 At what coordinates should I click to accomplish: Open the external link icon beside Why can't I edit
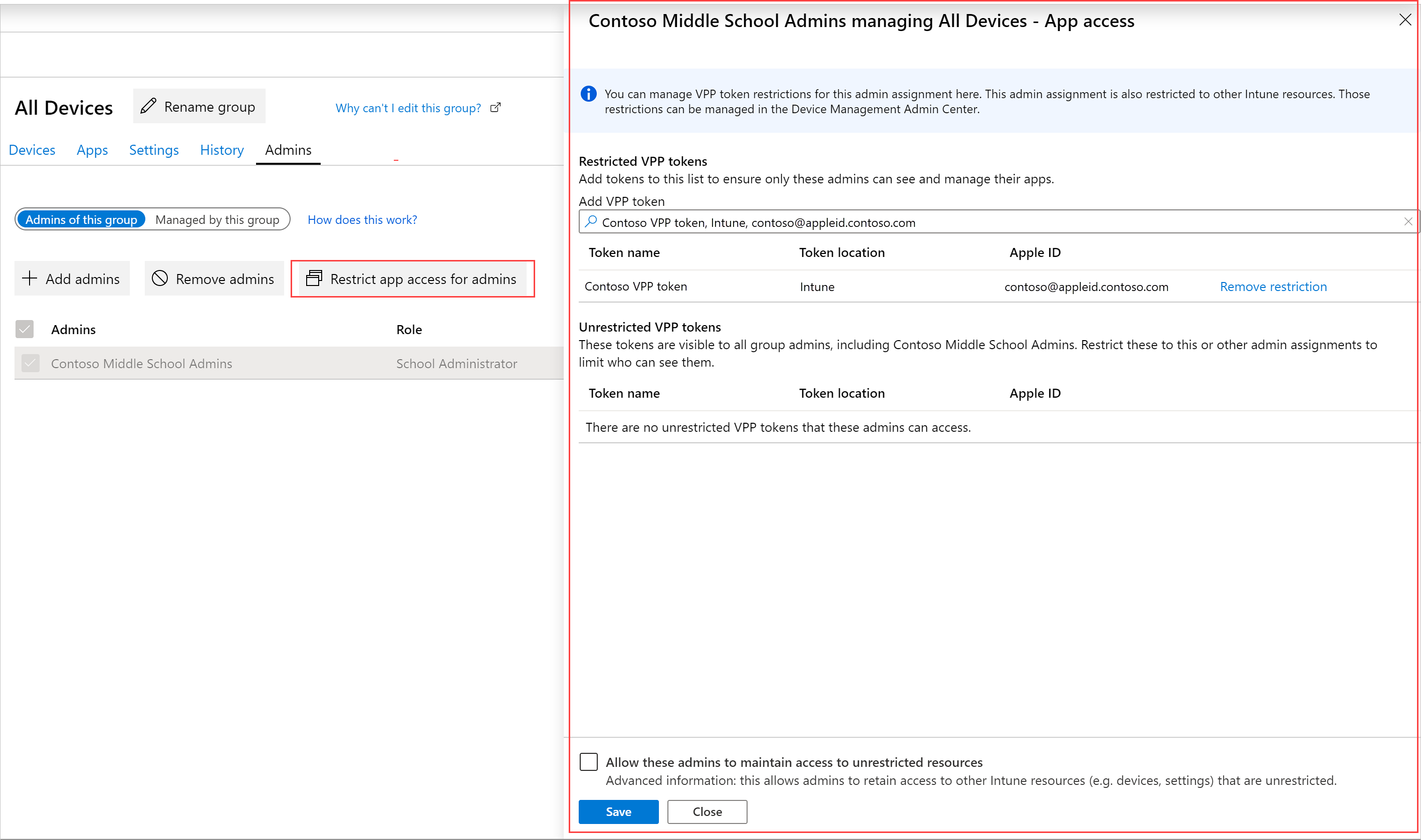496,108
